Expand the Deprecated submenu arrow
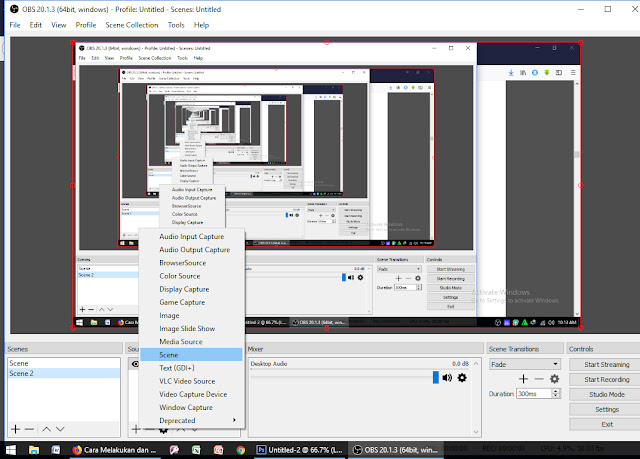640x459 pixels. (x=234, y=420)
